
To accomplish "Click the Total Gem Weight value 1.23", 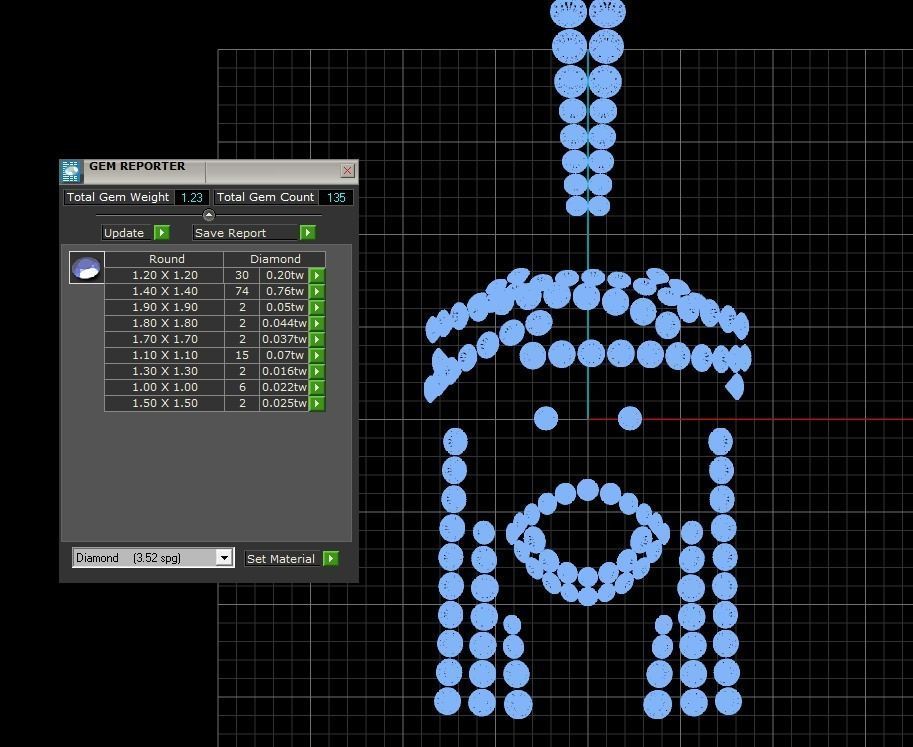I will coord(192,197).
